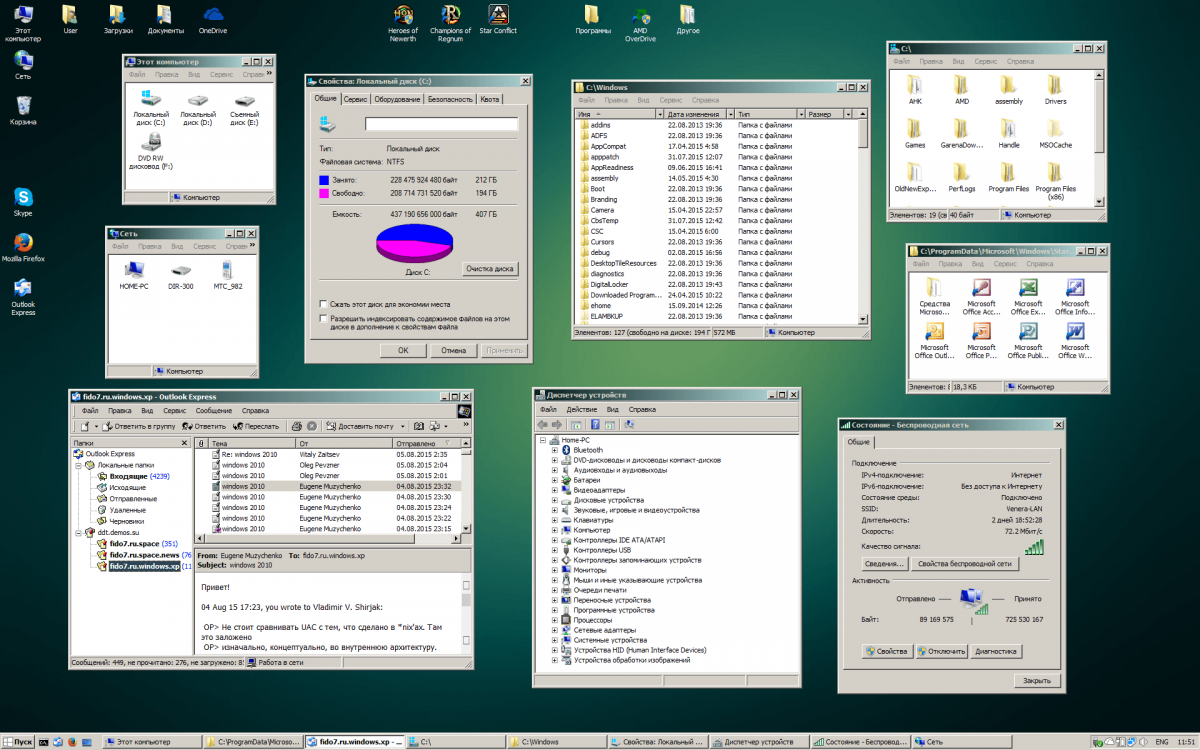Click the blue Занято color swatch
The image size is (1200, 750).
pos(325,179)
